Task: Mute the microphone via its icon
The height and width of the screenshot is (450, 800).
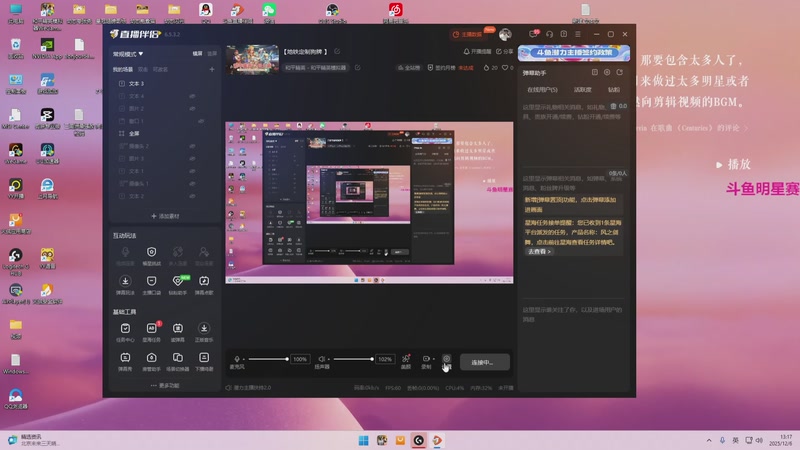Action: click(x=237, y=359)
